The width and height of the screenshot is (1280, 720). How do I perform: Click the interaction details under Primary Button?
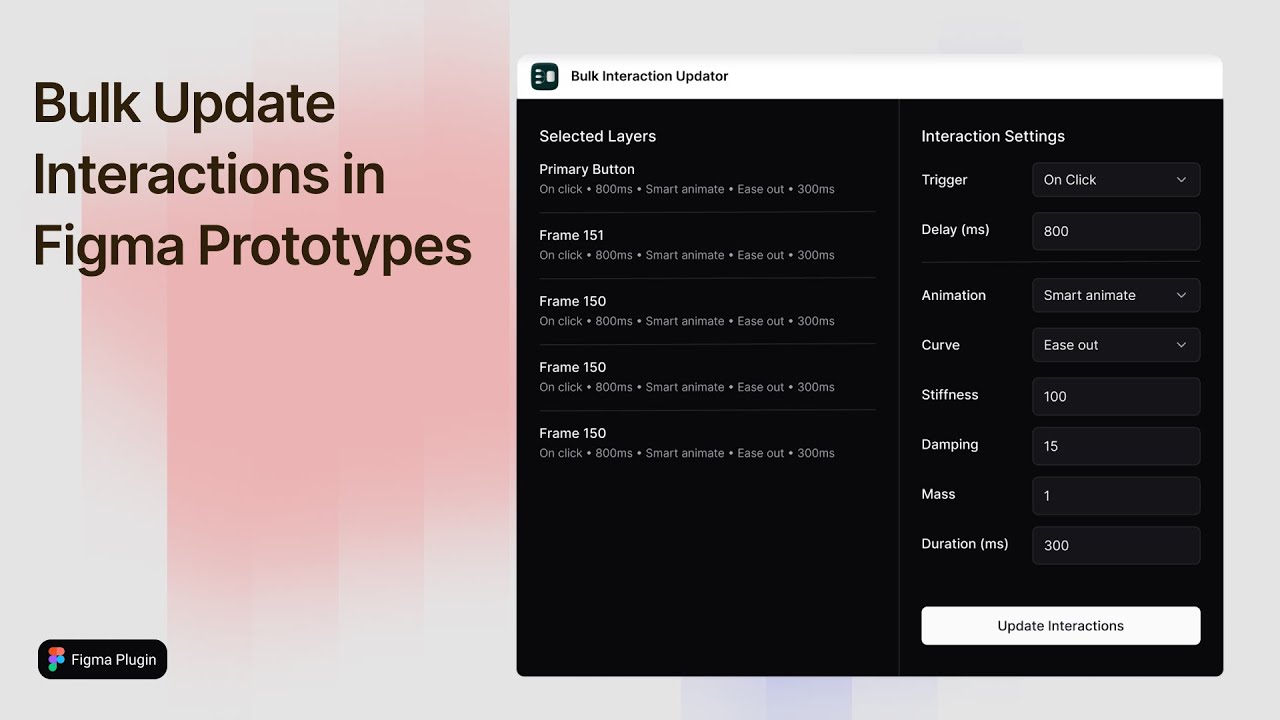pyautogui.click(x=687, y=189)
